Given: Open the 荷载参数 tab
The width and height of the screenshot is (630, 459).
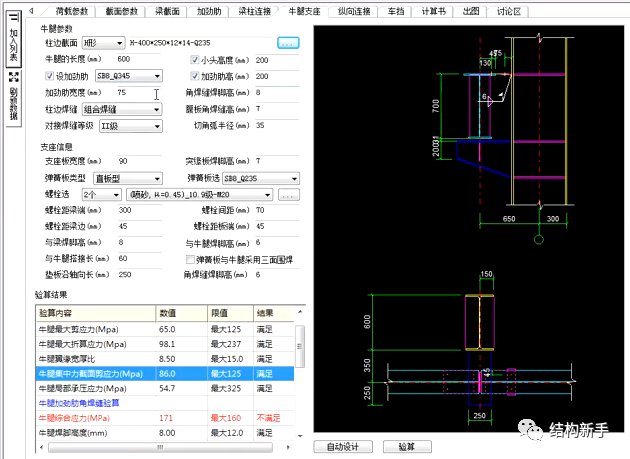Looking at the screenshot, I should 72,11.
